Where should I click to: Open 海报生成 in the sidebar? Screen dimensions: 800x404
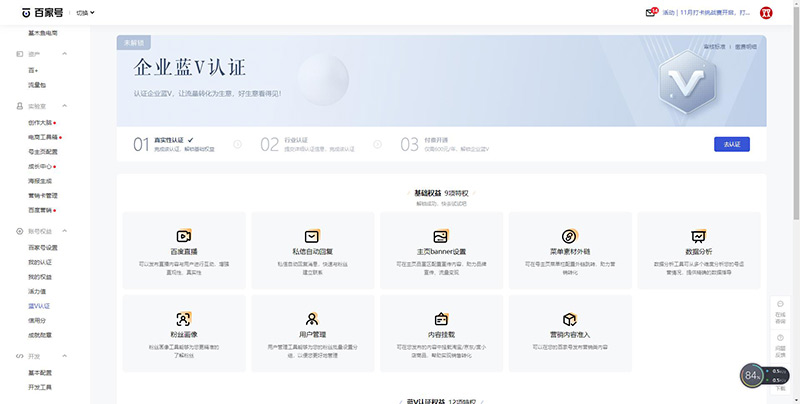point(40,181)
